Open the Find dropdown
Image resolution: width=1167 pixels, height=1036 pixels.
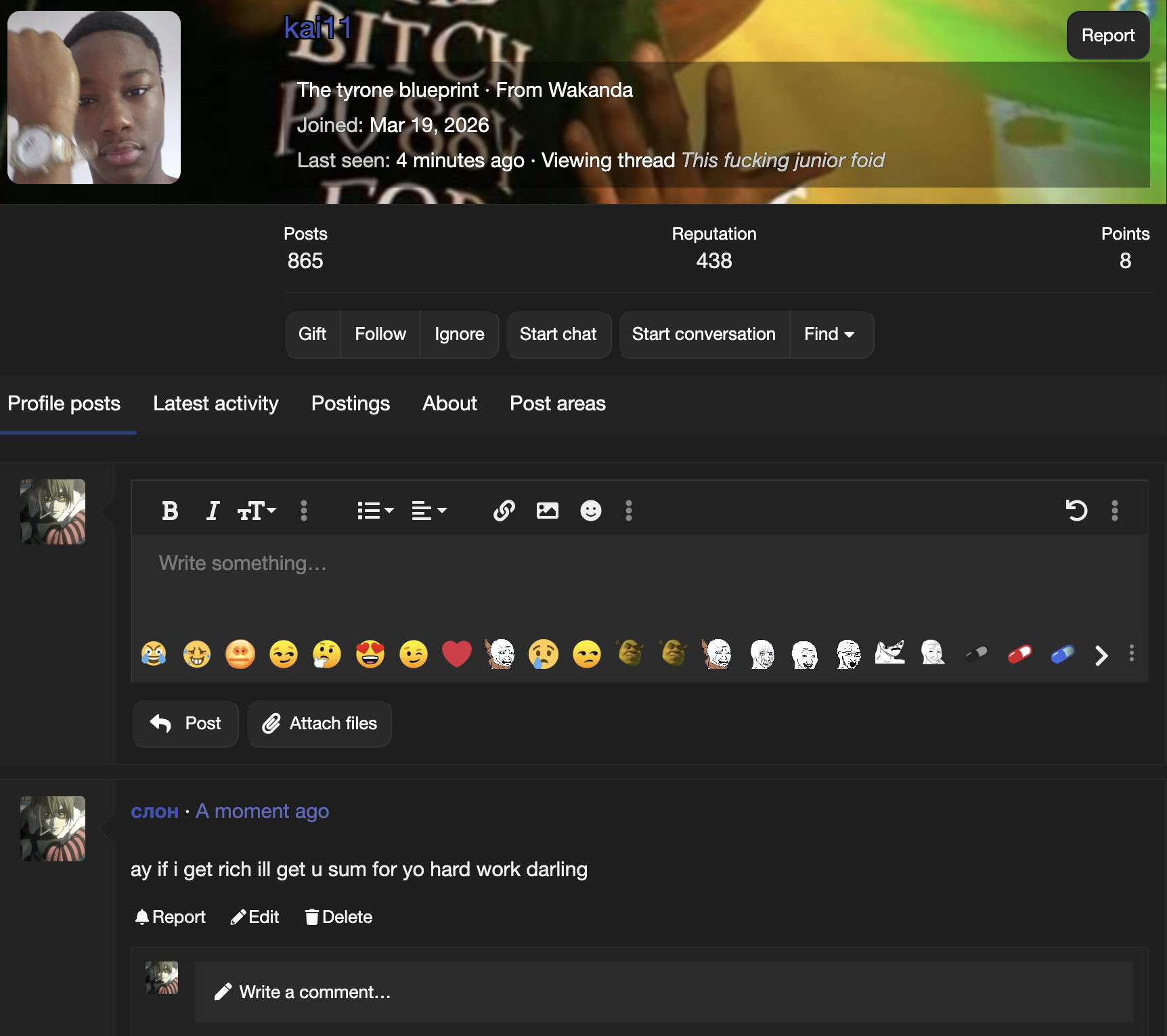(x=830, y=334)
